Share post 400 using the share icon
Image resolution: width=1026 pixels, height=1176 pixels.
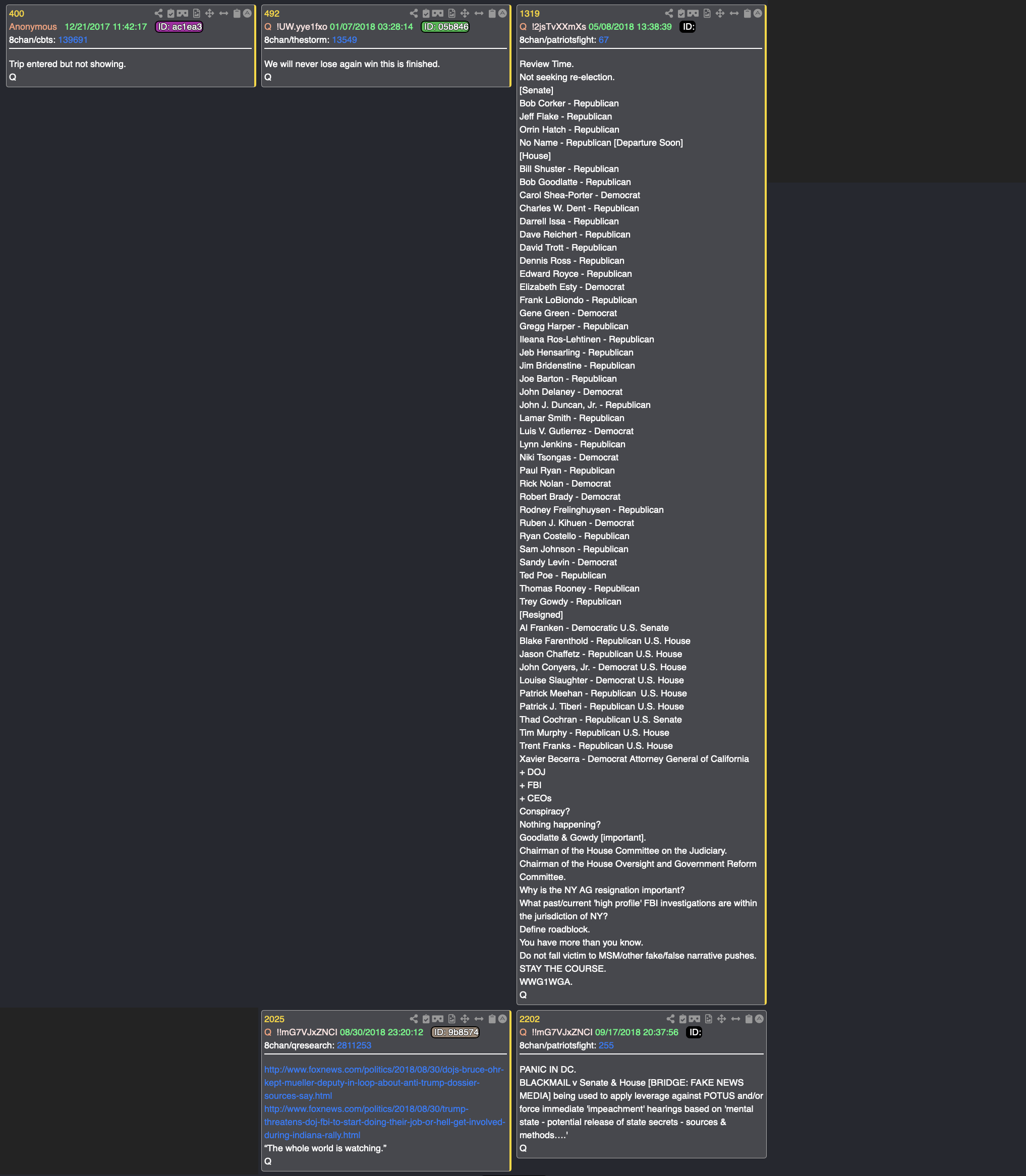coord(158,13)
